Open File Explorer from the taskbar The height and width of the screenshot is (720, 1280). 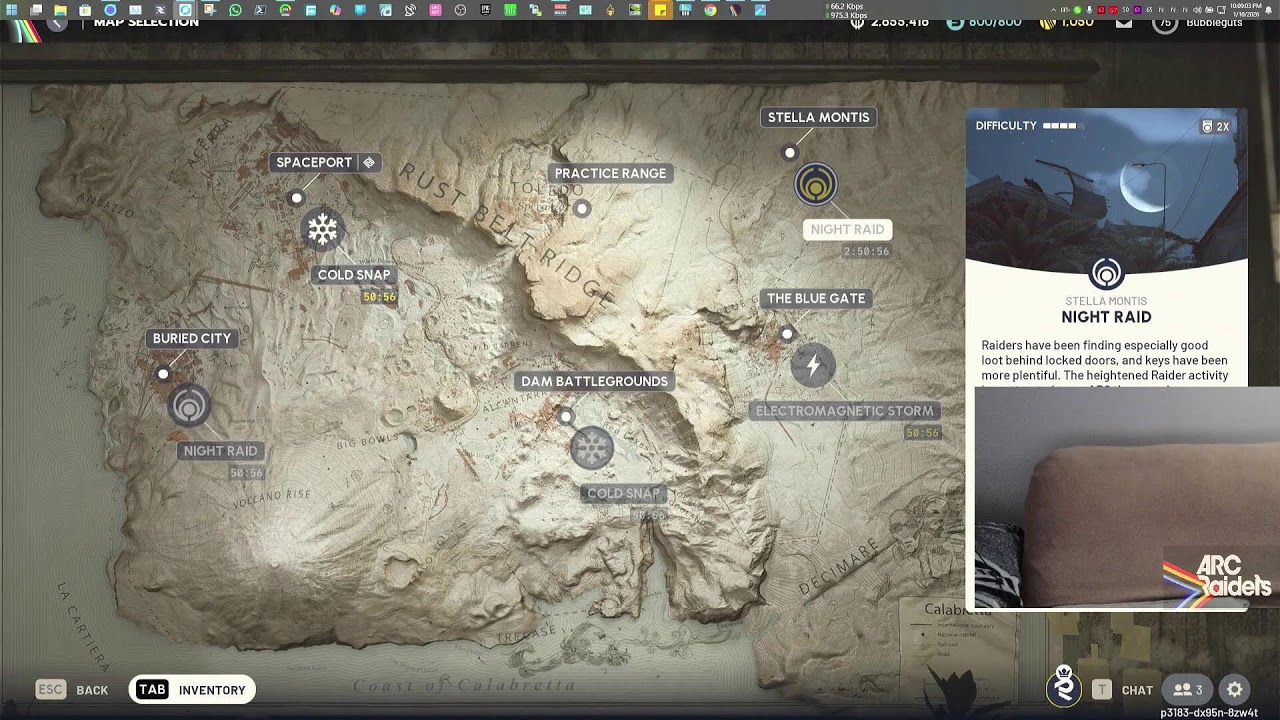coord(61,10)
